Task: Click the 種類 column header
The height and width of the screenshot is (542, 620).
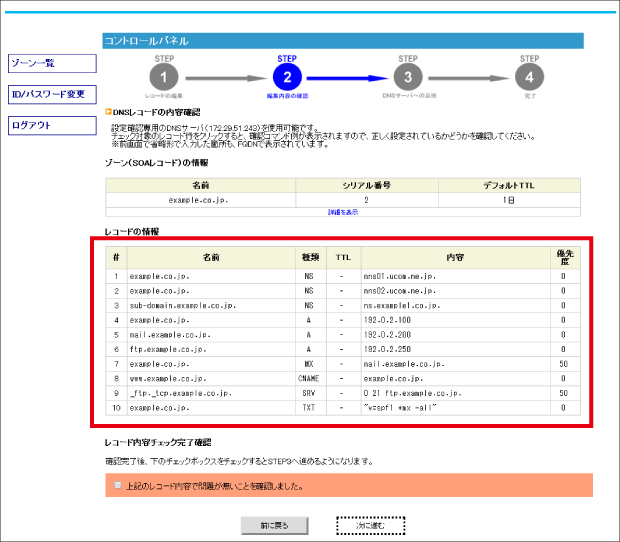Action: 311,258
